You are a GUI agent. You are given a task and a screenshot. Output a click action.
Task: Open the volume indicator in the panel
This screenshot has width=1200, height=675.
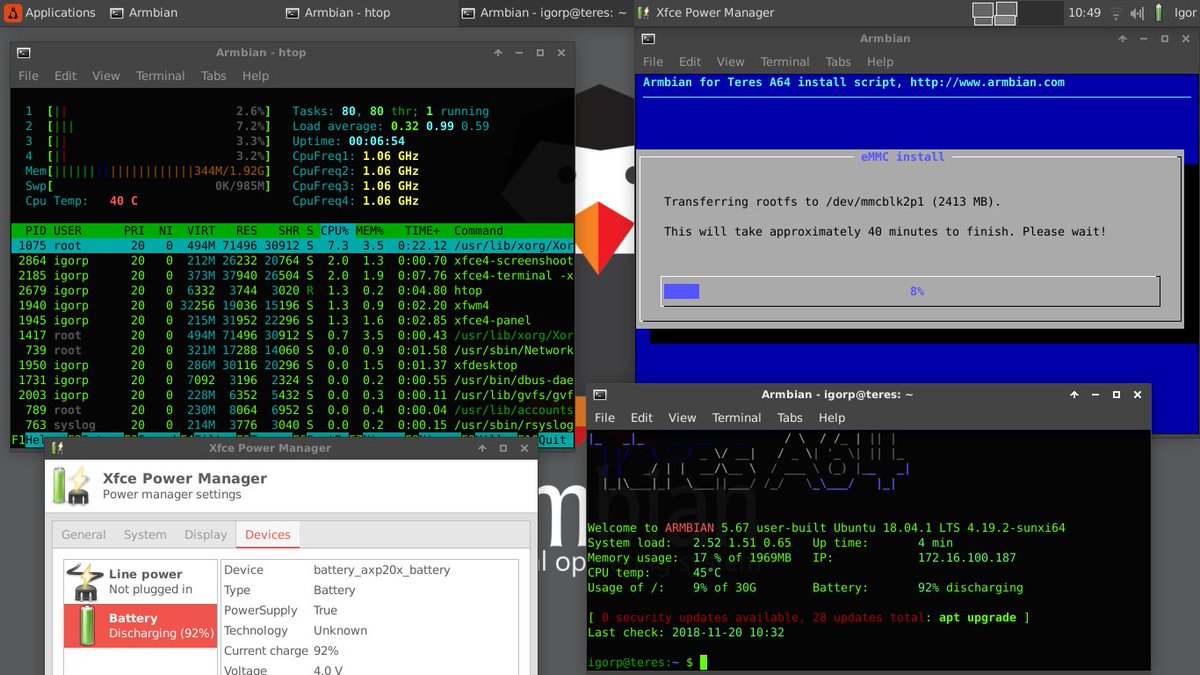1137,13
